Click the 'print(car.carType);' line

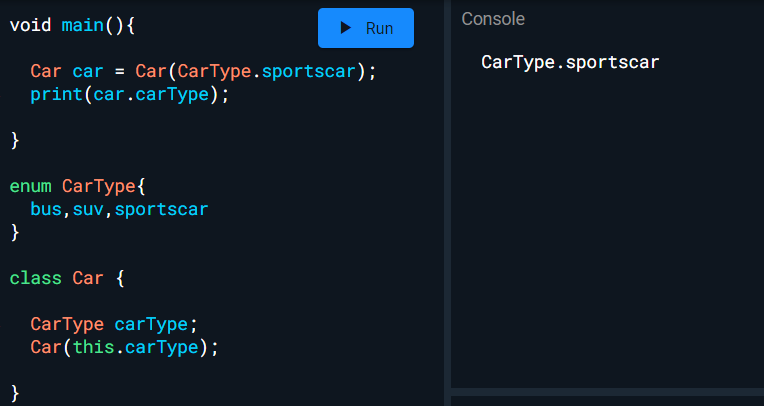coord(130,94)
